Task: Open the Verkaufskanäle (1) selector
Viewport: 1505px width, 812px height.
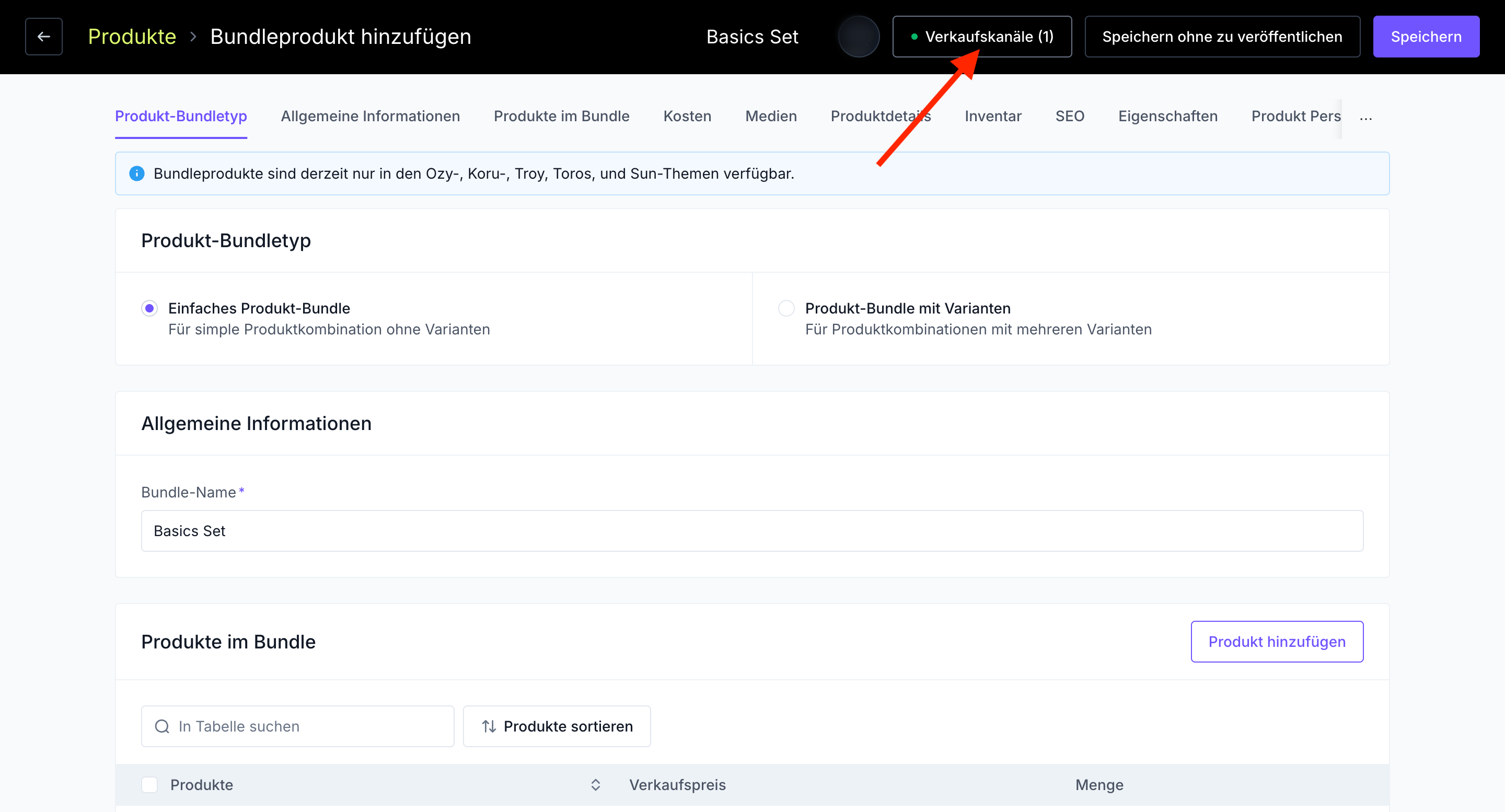Action: 982,37
